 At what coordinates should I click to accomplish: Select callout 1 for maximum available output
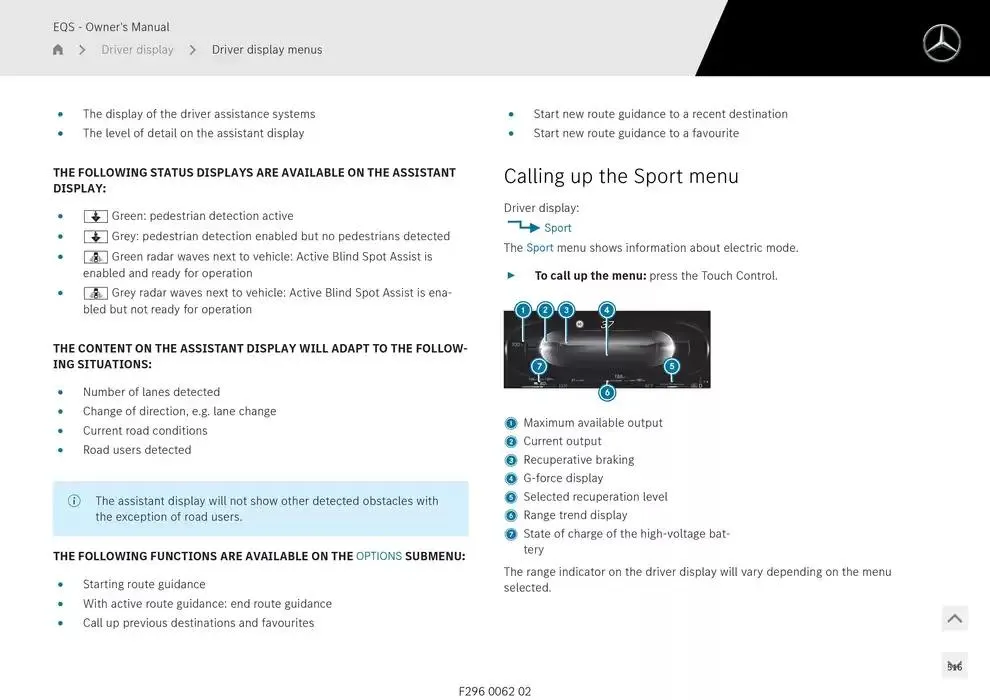(x=522, y=310)
